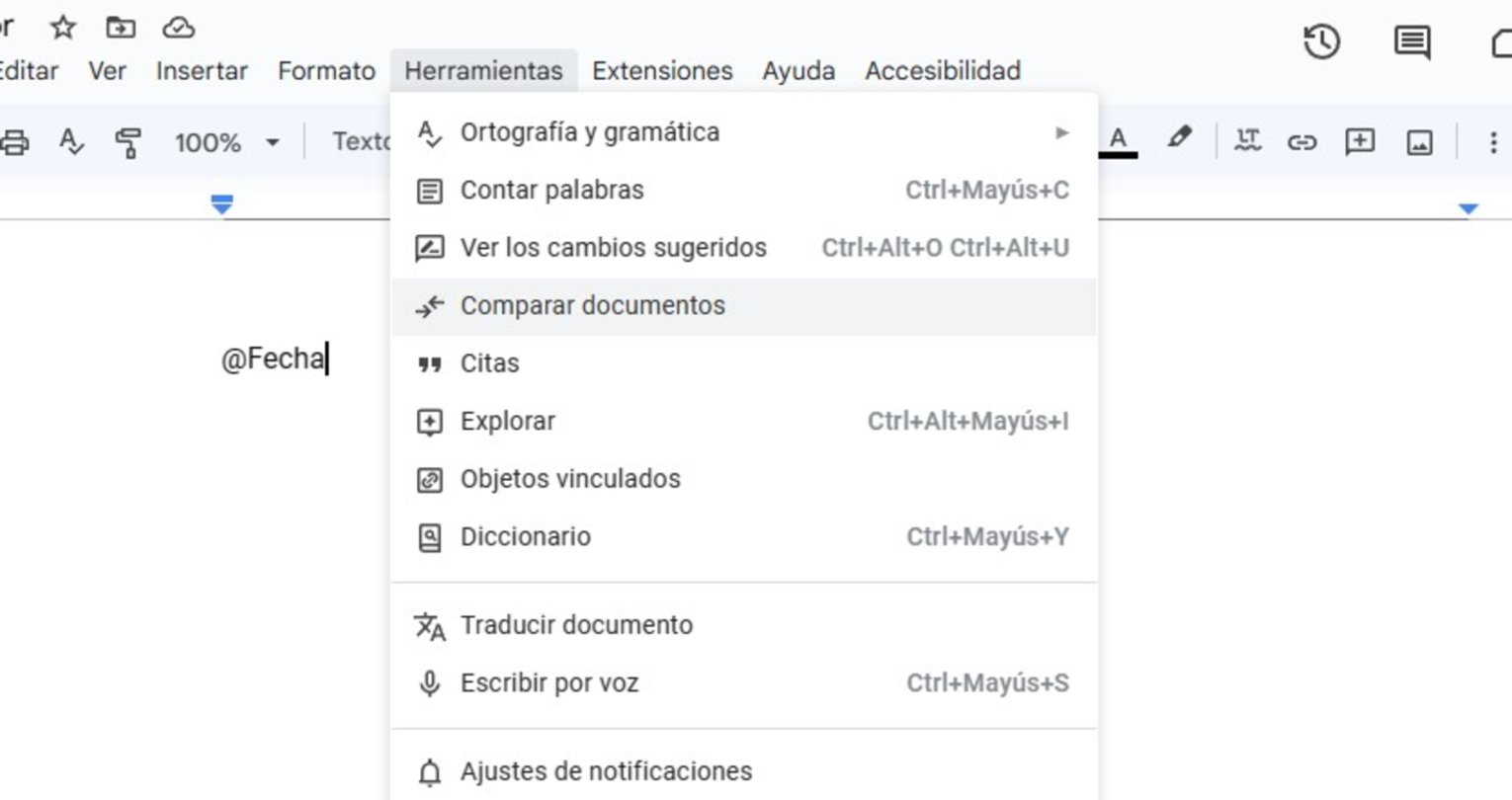Viewport: 1512px width, 800px height.
Task: Check cloud save status icon
Action: [178, 28]
